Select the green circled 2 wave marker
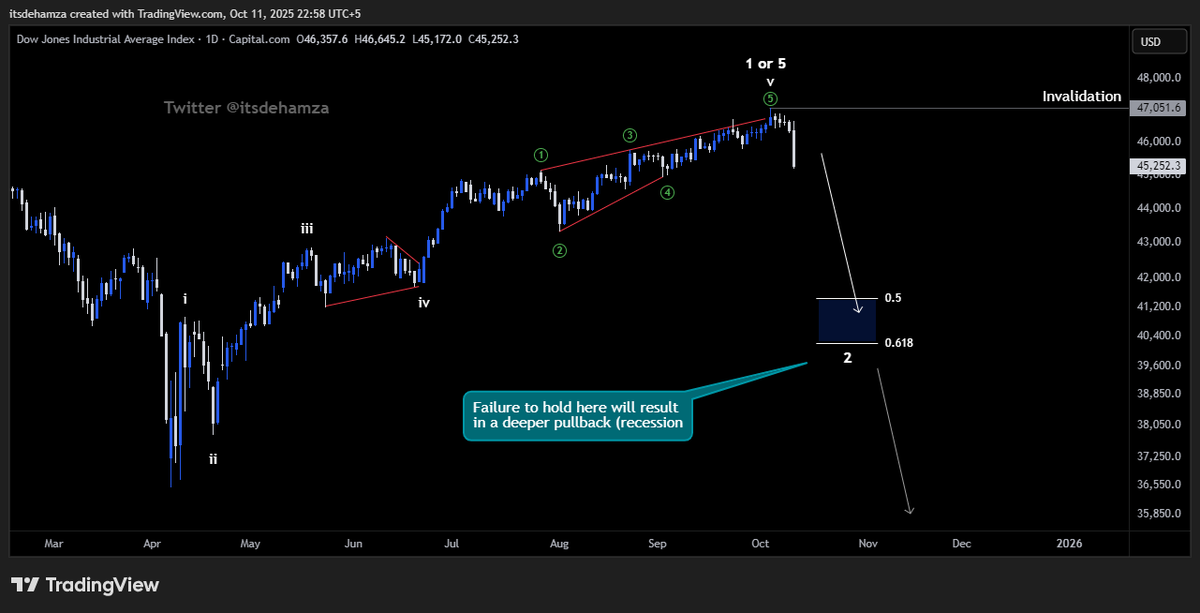Image resolution: width=1200 pixels, height=613 pixels. [x=560, y=250]
